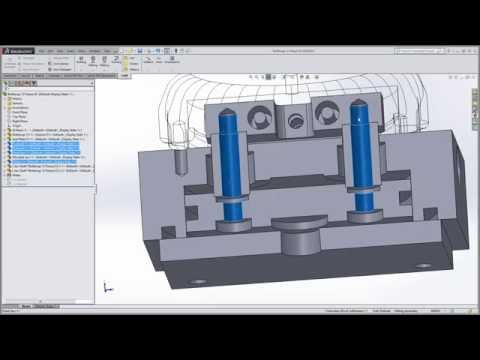Open the View Settings dropdown
The width and height of the screenshot is (480, 360).
click(x=317, y=77)
